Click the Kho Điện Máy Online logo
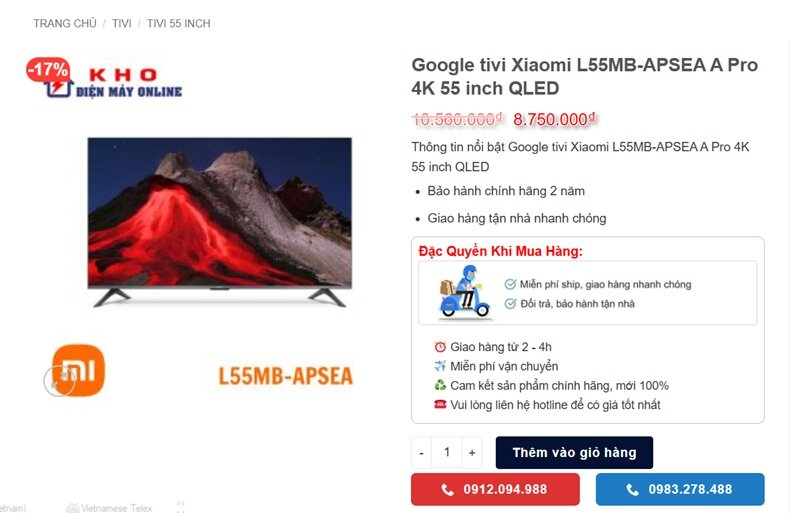This screenshot has height=513, width=800. point(114,82)
